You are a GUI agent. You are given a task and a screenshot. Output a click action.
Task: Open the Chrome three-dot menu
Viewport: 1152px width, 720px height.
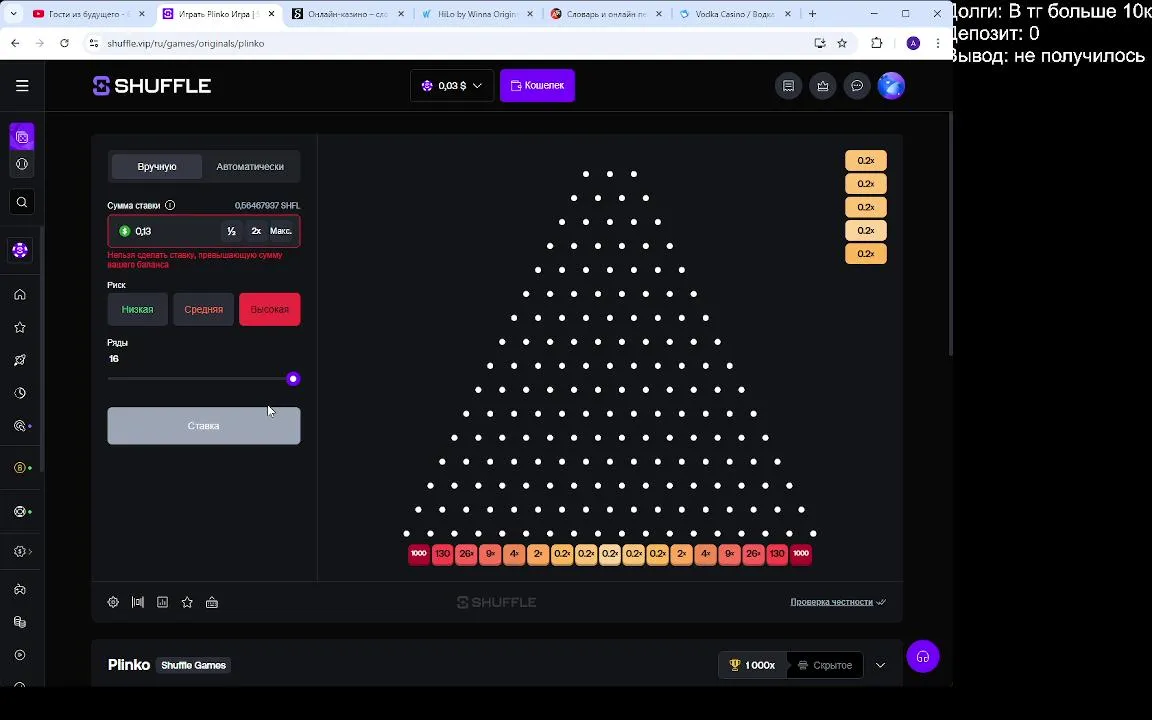pyautogui.click(x=937, y=43)
